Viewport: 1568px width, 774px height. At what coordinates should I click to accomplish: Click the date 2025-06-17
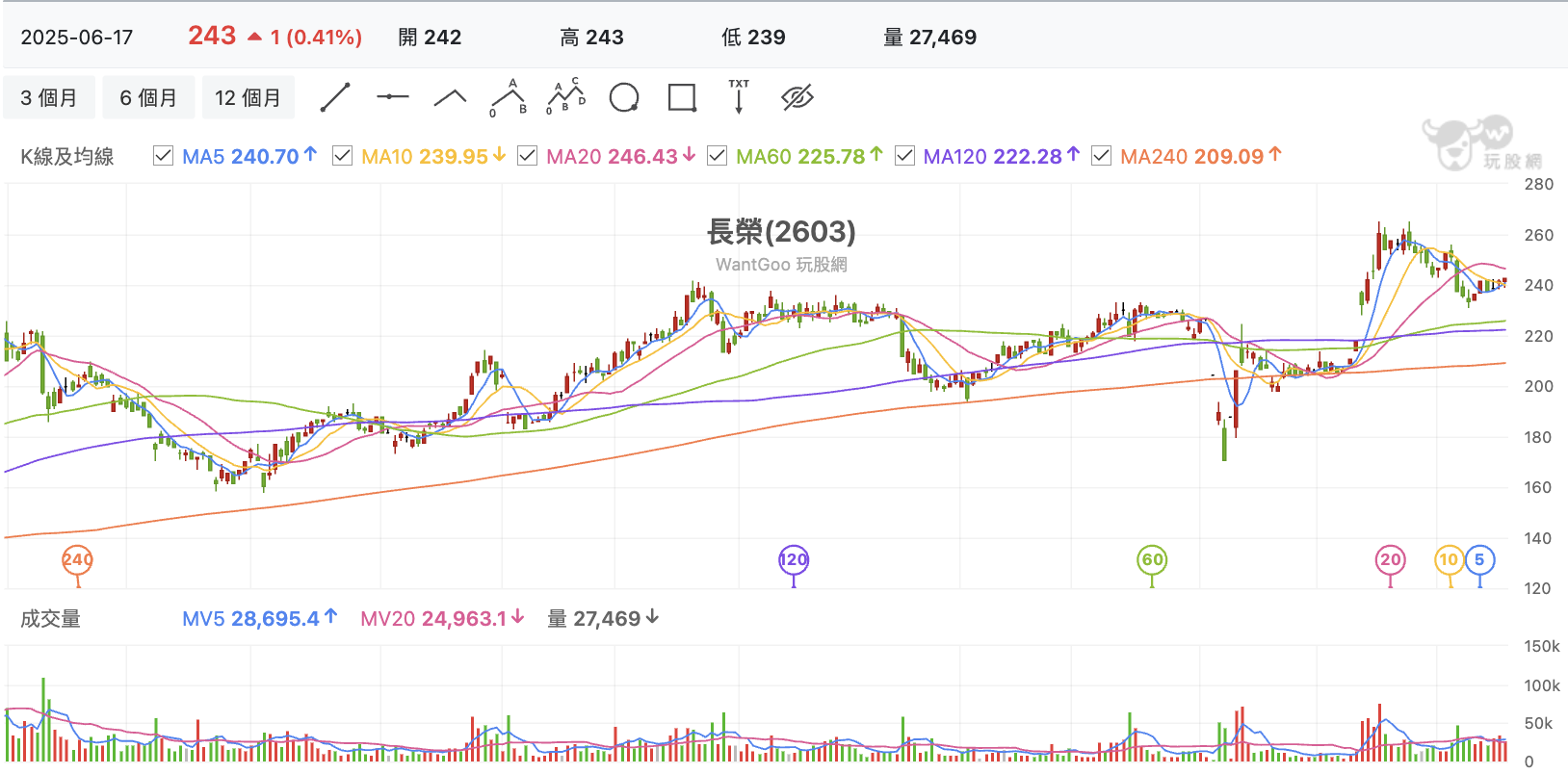pos(77,38)
